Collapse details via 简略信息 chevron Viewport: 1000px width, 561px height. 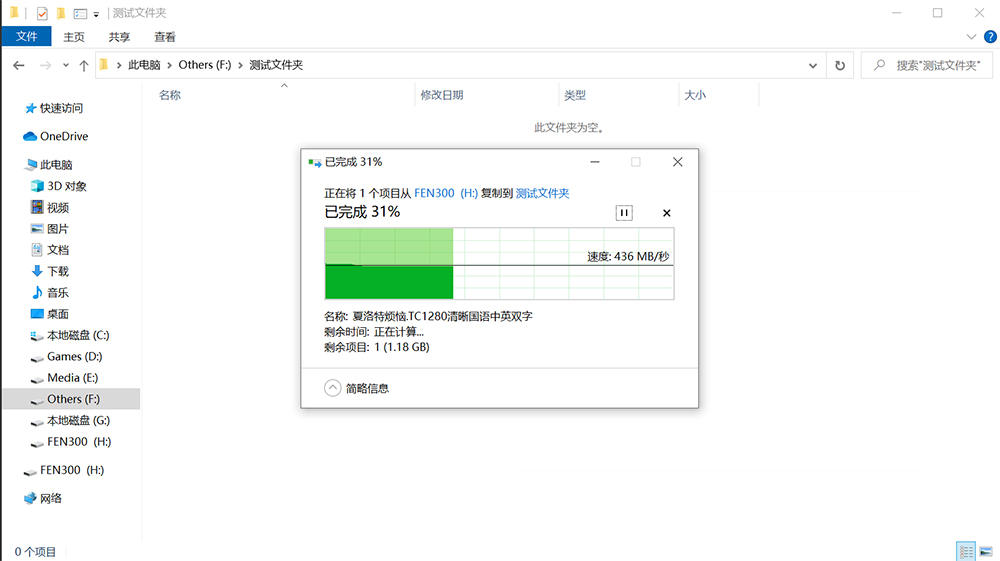332,388
